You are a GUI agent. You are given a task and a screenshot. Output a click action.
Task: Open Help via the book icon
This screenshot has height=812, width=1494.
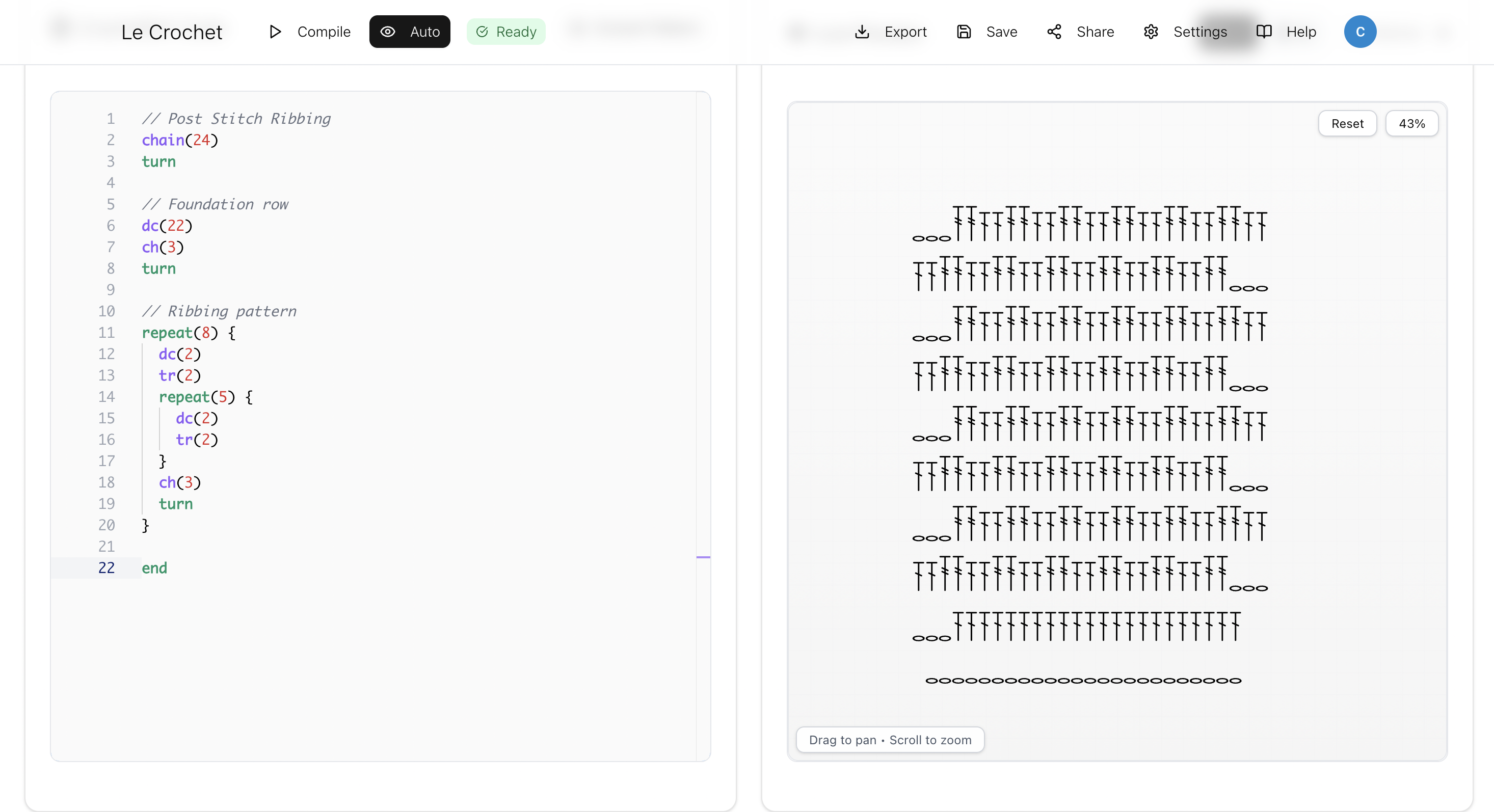tap(1264, 32)
